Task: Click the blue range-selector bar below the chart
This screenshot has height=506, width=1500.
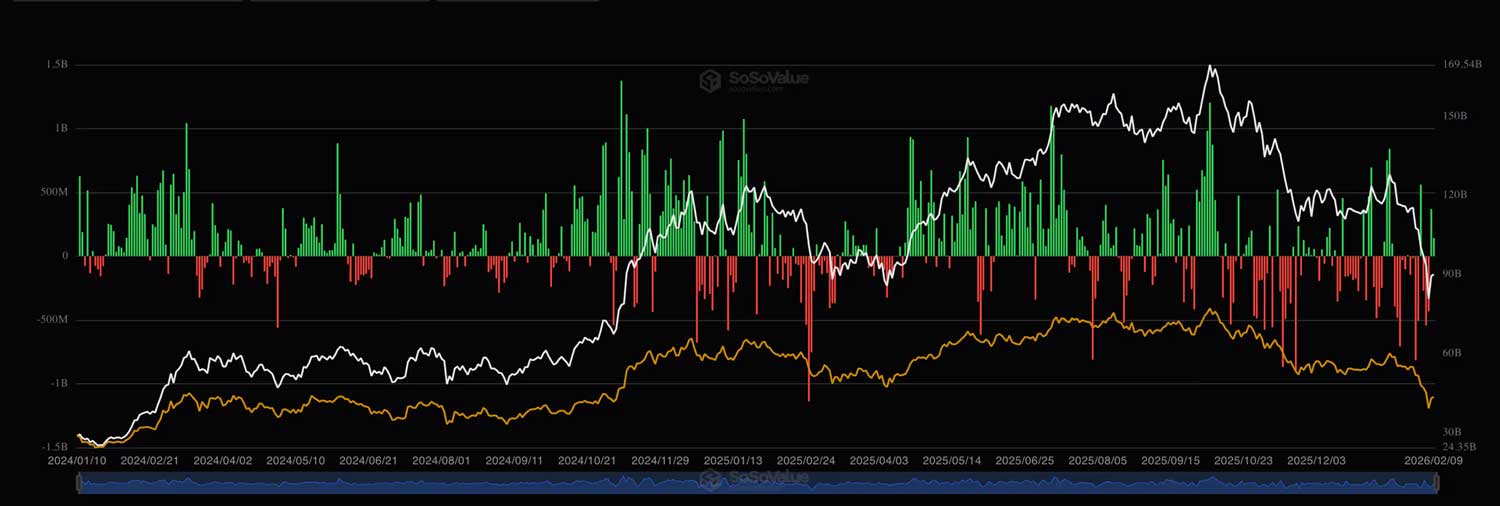Action: click(757, 483)
